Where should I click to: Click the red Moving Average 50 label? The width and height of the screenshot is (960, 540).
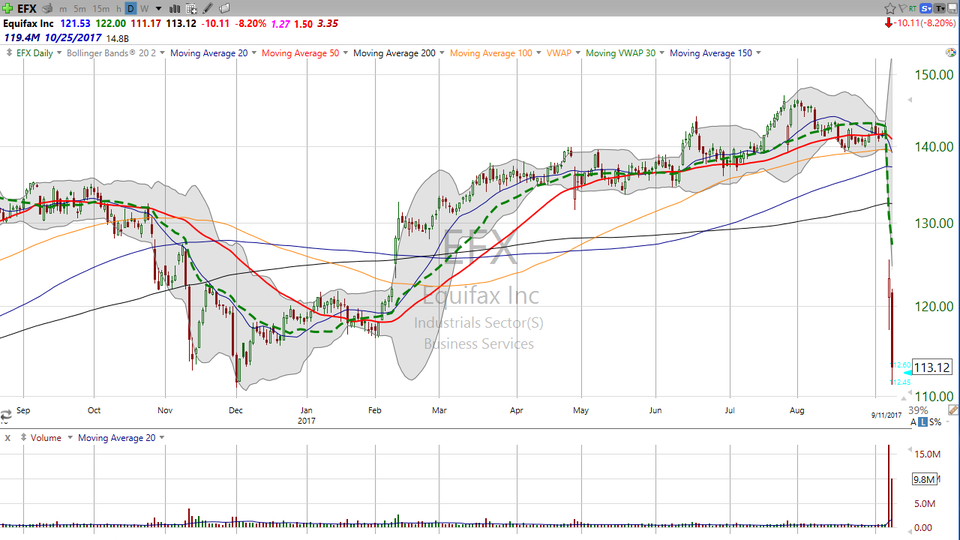300,53
